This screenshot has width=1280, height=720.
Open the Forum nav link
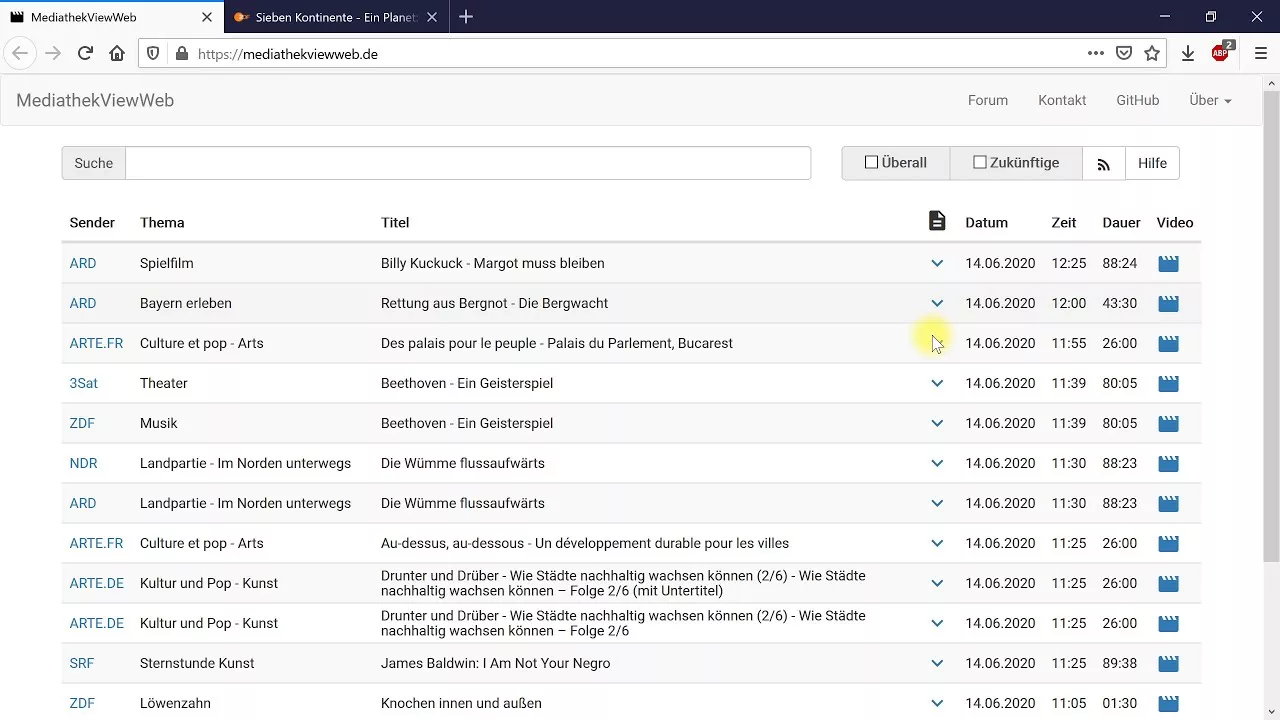(x=988, y=100)
